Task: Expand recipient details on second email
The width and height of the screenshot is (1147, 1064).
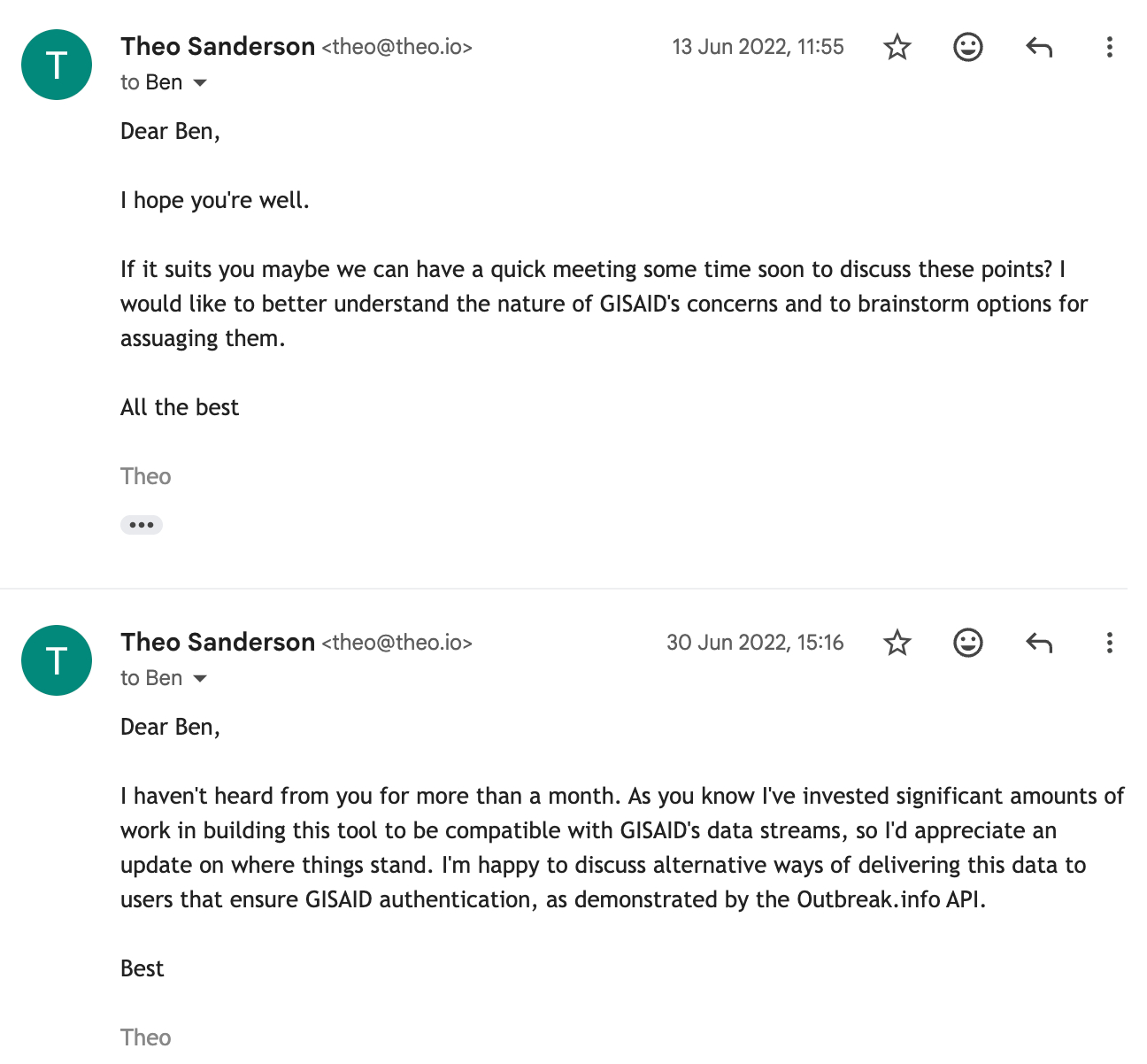Action: tap(200, 679)
